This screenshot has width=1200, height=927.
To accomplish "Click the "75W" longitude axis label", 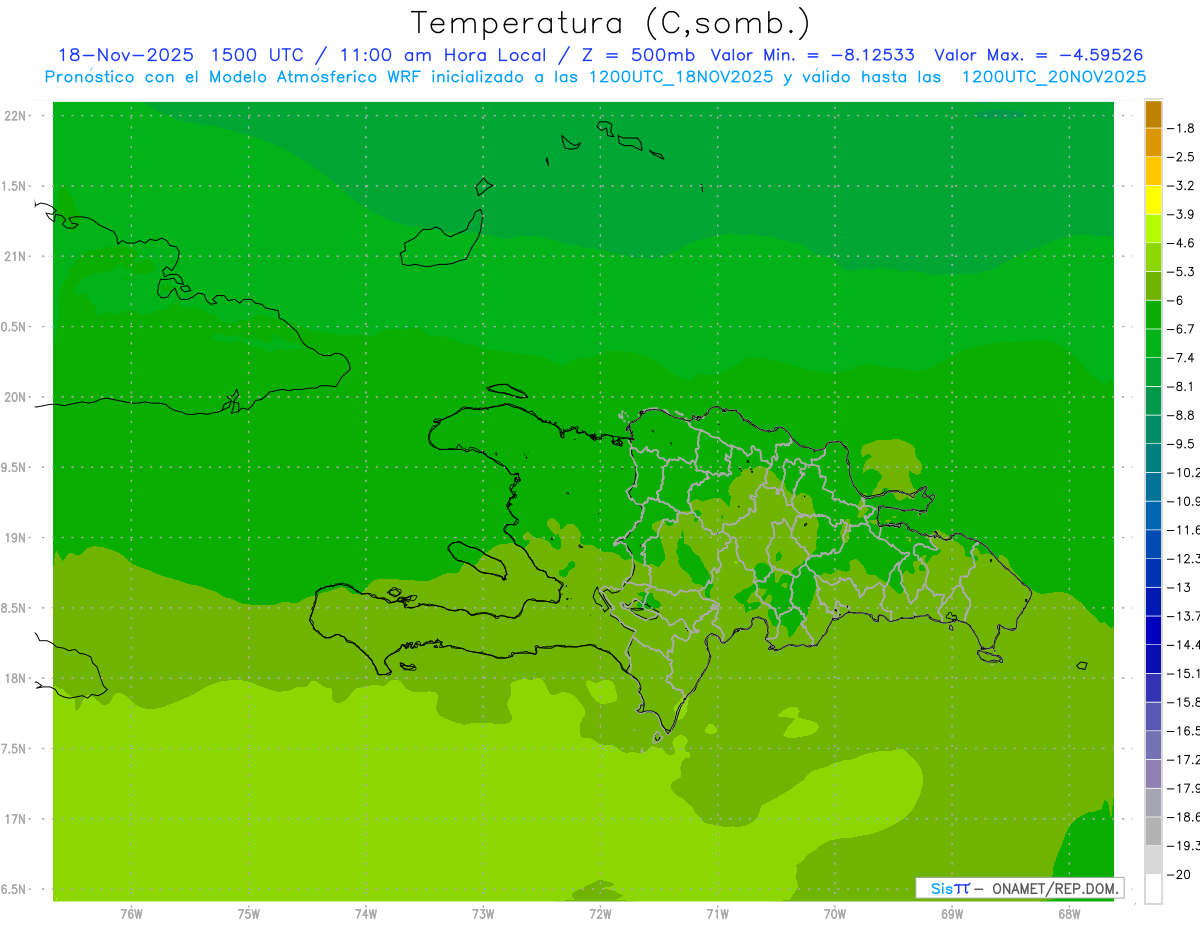I will tap(248, 914).
